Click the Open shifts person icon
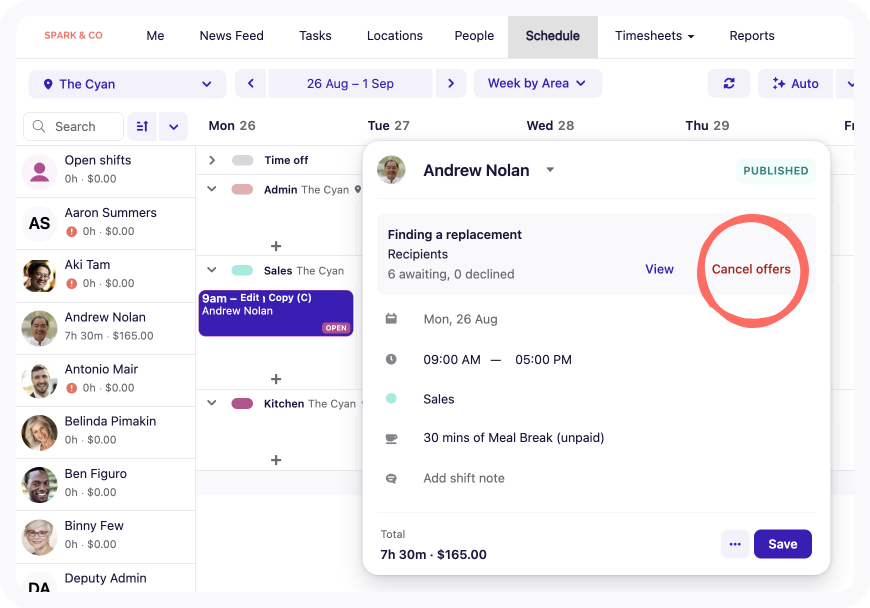This screenshot has width=870, height=608. point(39,171)
